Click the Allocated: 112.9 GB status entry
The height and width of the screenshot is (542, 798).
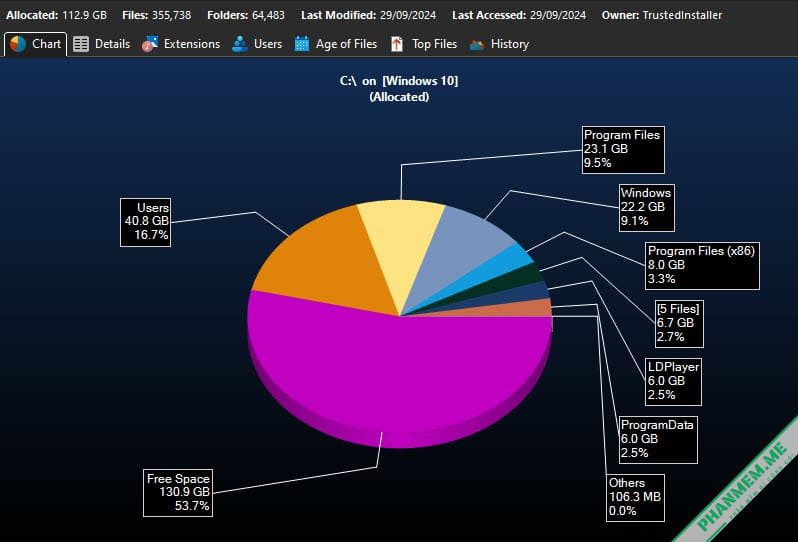pyautogui.click(x=56, y=15)
